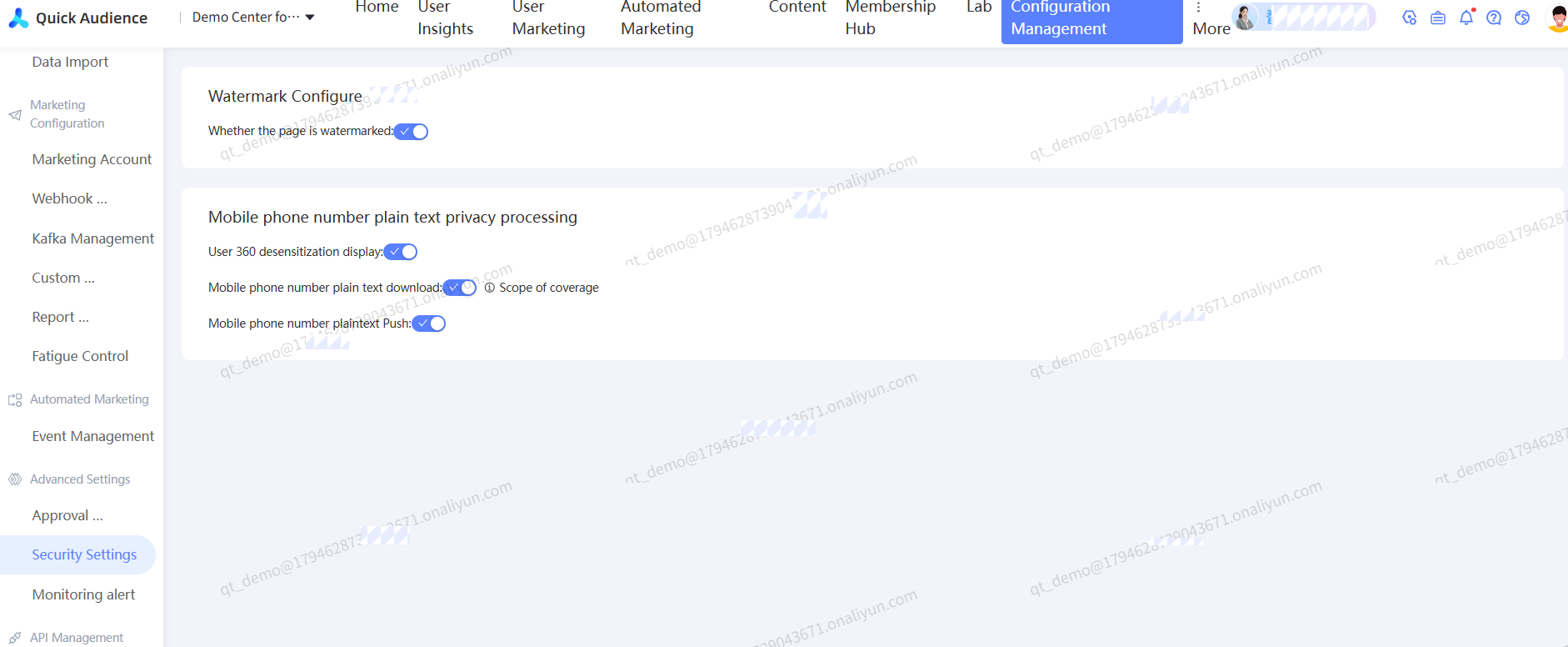The height and width of the screenshot is (647, 1568).
Task: Click the Watermark Configure heading
Action: [285, 96]
